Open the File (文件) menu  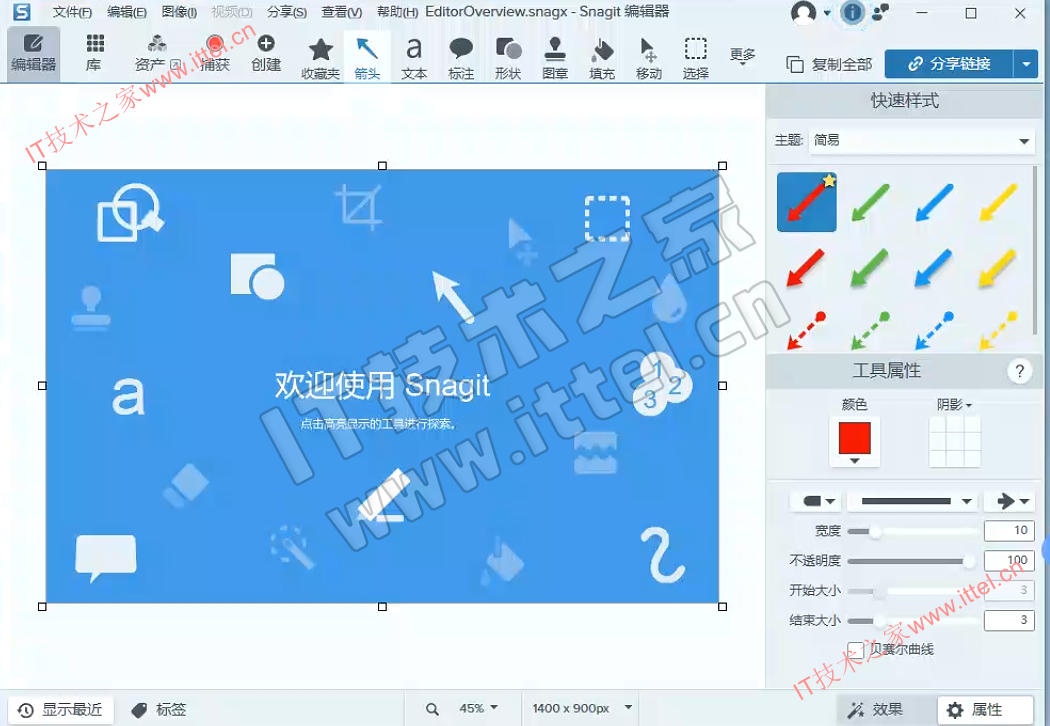tap(72, 12)
